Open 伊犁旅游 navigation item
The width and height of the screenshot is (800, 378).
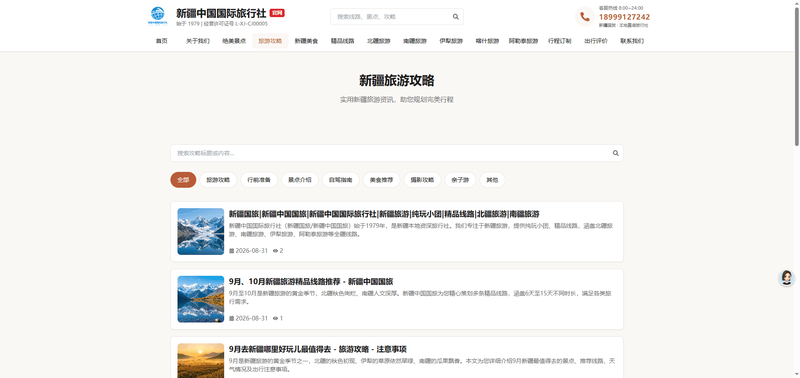(x=451, y=41)
